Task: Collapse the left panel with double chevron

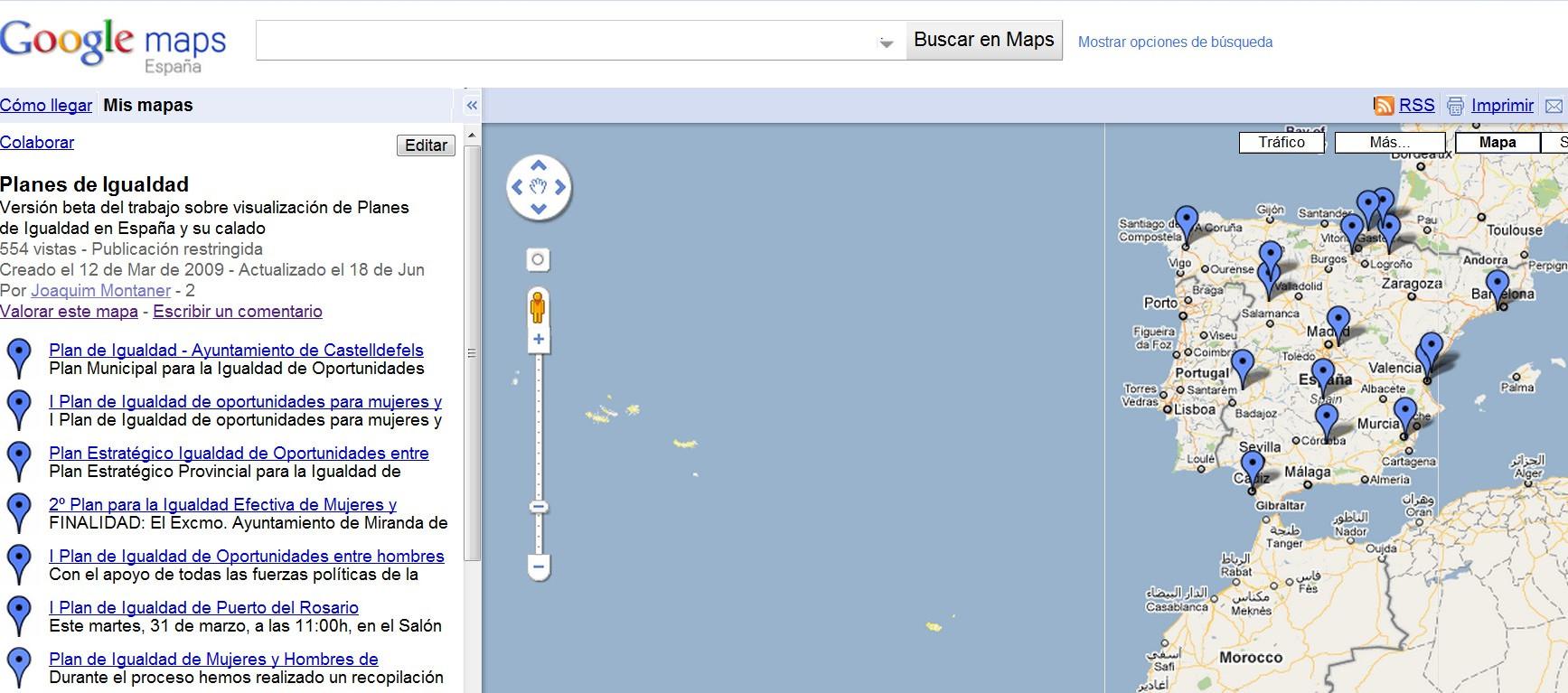Action: 472,106
